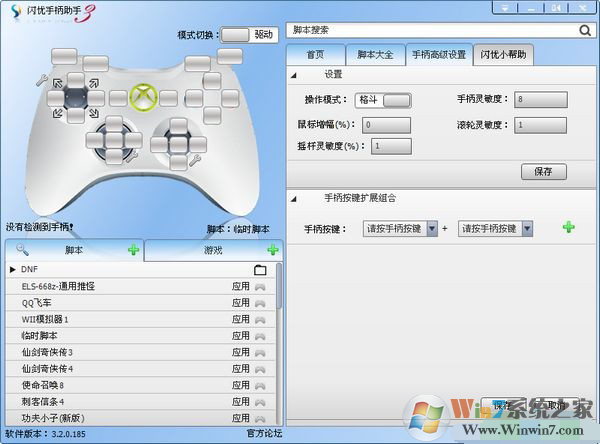Click gamepad icon for WII模拟器1 row

[x=260, y=320]
